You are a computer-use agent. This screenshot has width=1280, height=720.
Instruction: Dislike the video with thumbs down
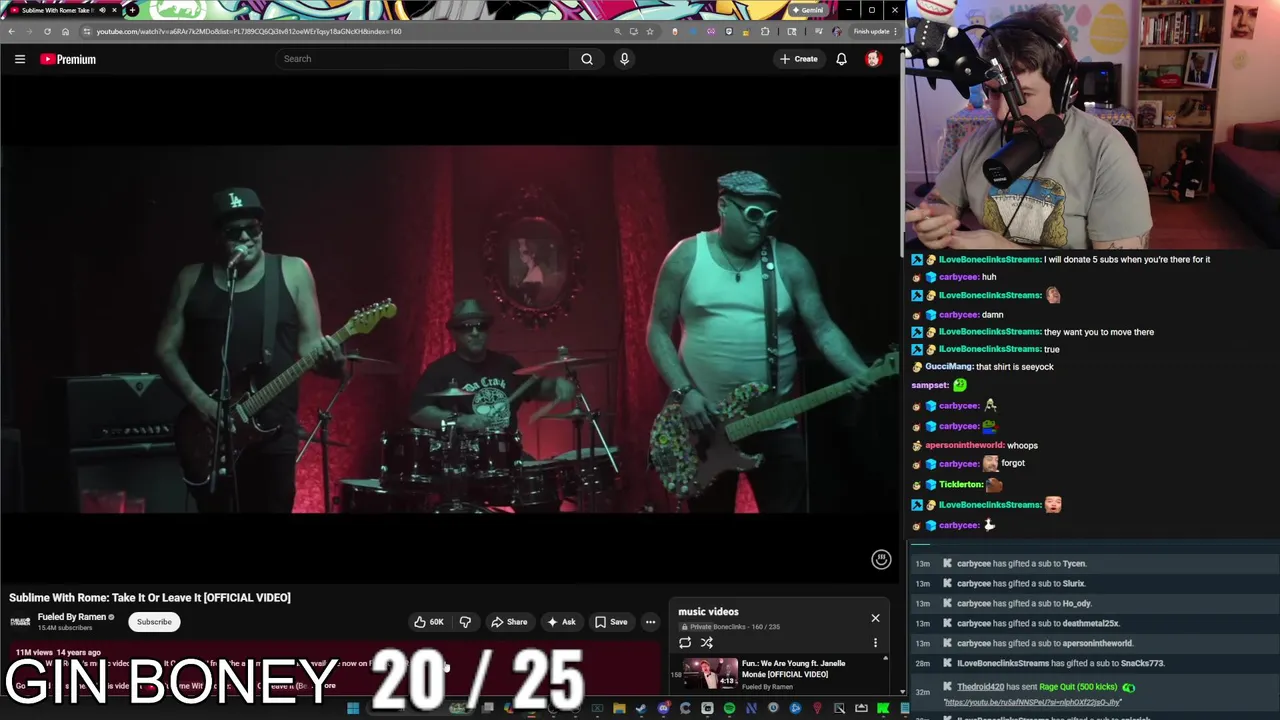tap(465, 622)
